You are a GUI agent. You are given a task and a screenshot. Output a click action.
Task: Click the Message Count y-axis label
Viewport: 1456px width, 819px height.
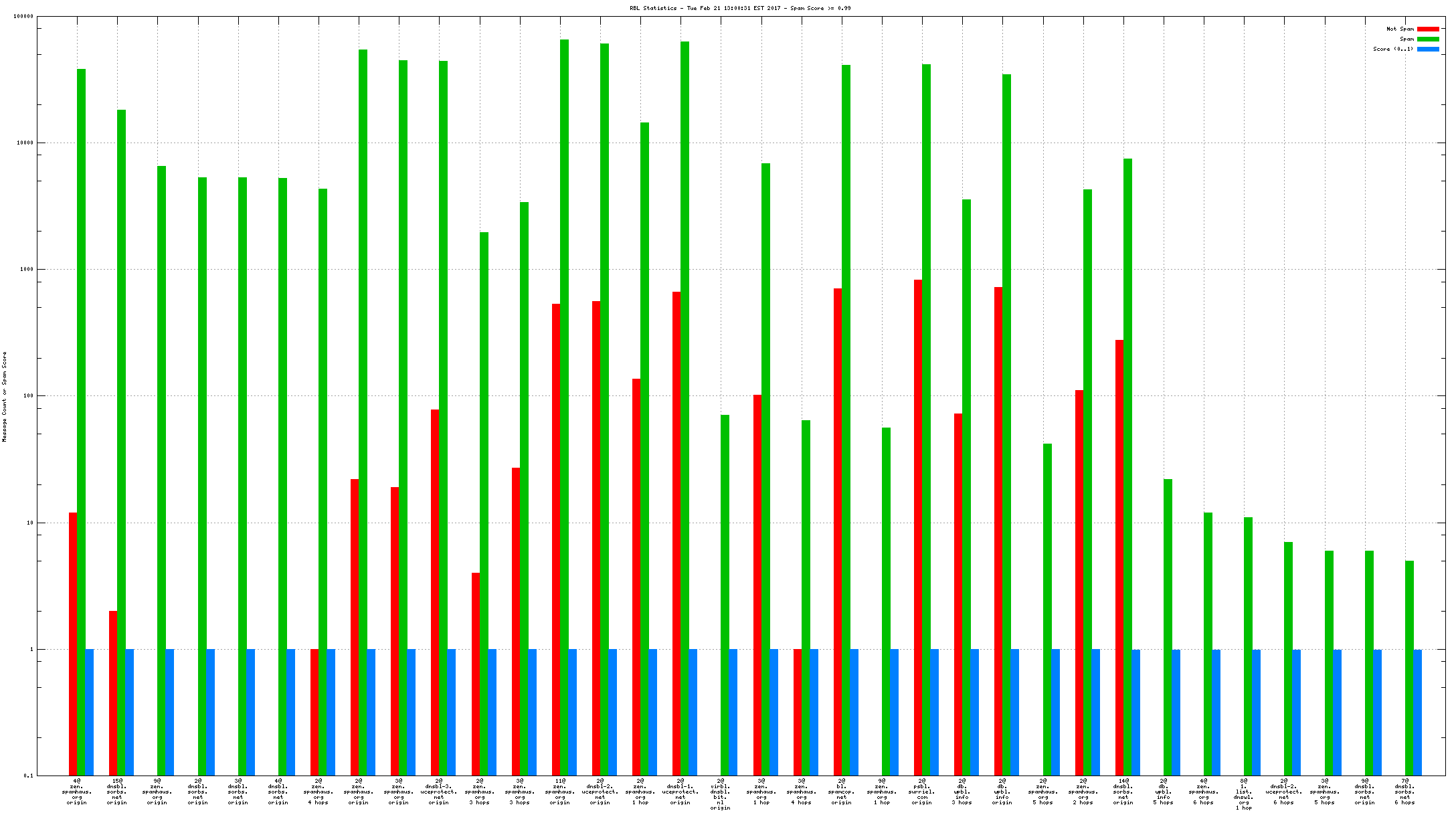coord(5,396)
